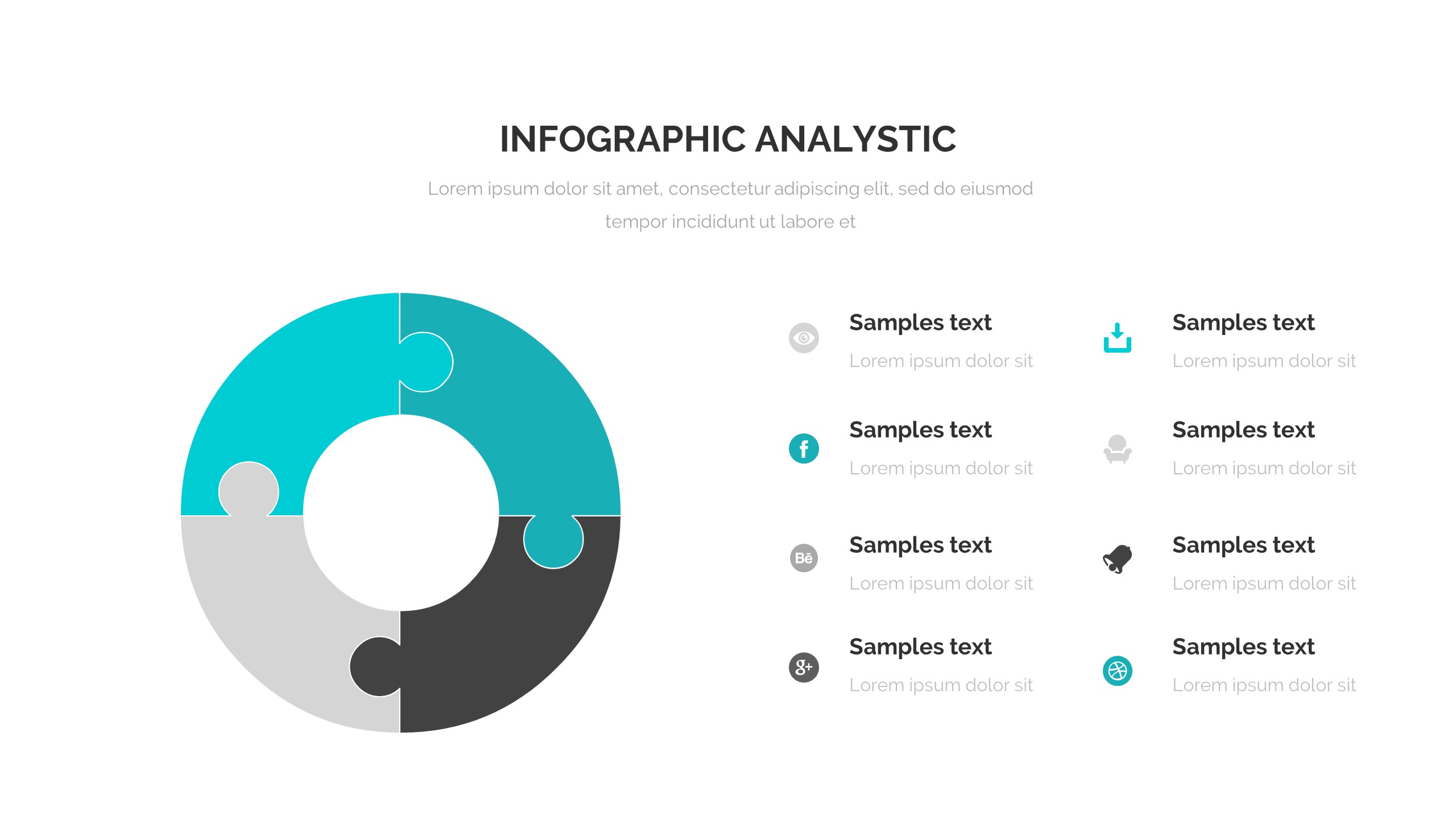Click the dark Google Plus icon
Image resolution: width=1456 pixels, height=819 pixels.
click(804, 667)
